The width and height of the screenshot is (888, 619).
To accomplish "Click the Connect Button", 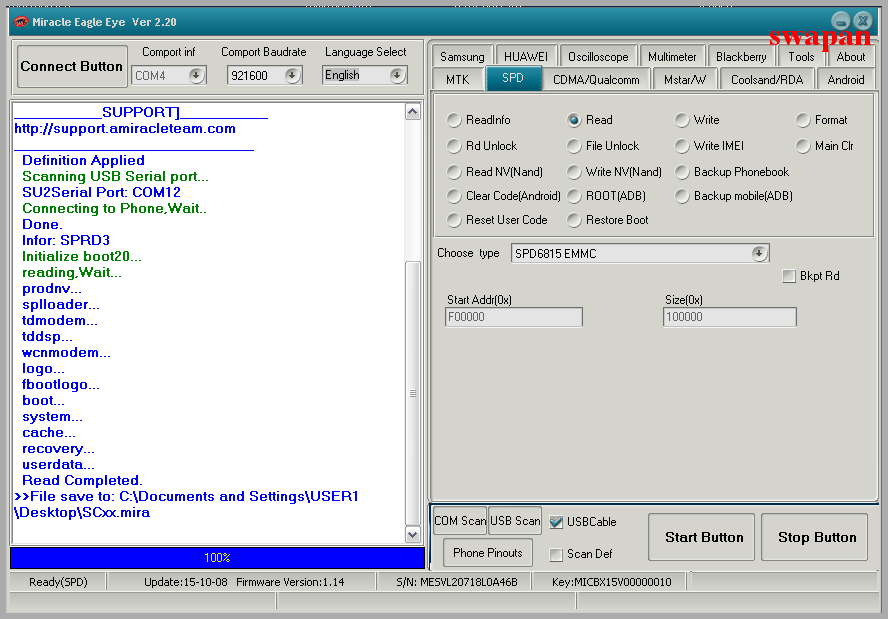I will coord(72,66).
